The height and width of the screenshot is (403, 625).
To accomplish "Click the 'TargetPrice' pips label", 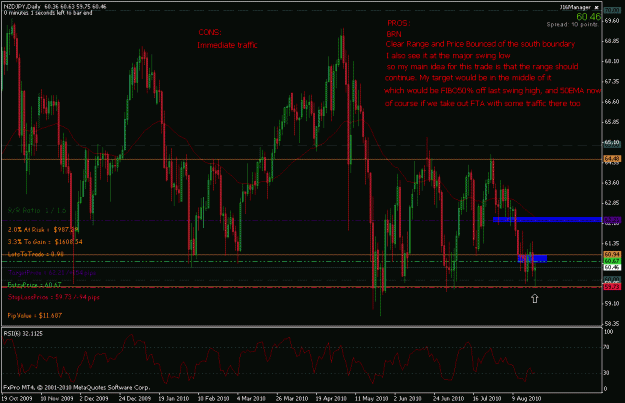I will tap(52, 273).
